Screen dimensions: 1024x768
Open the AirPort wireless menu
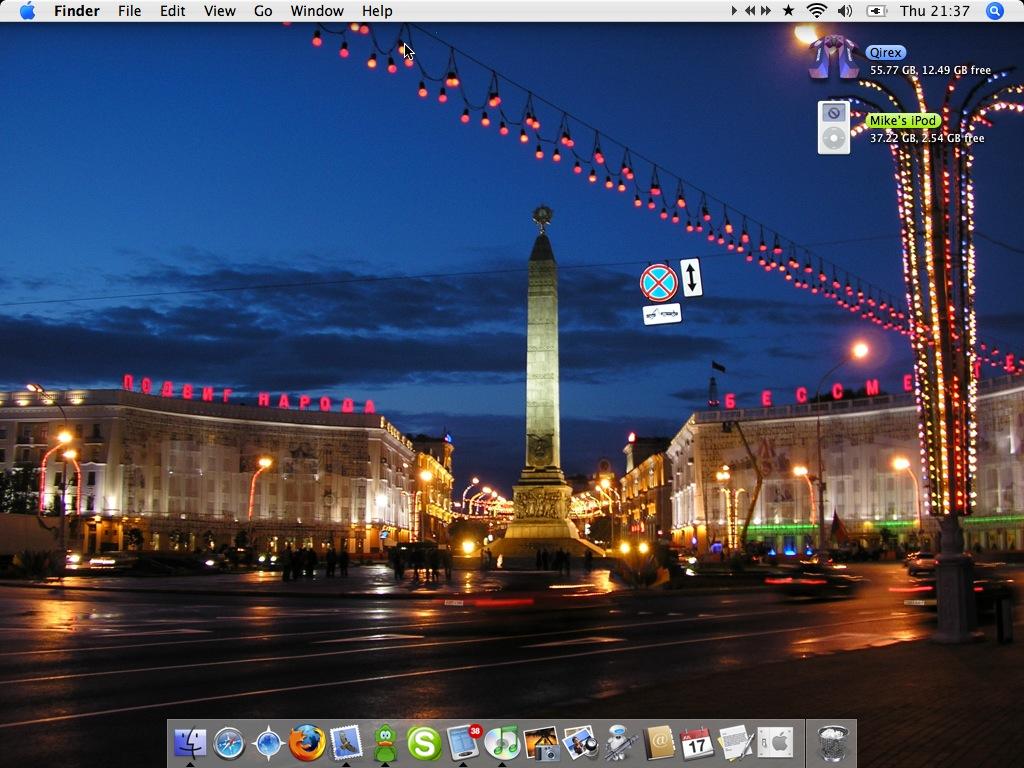coord(817,11)
